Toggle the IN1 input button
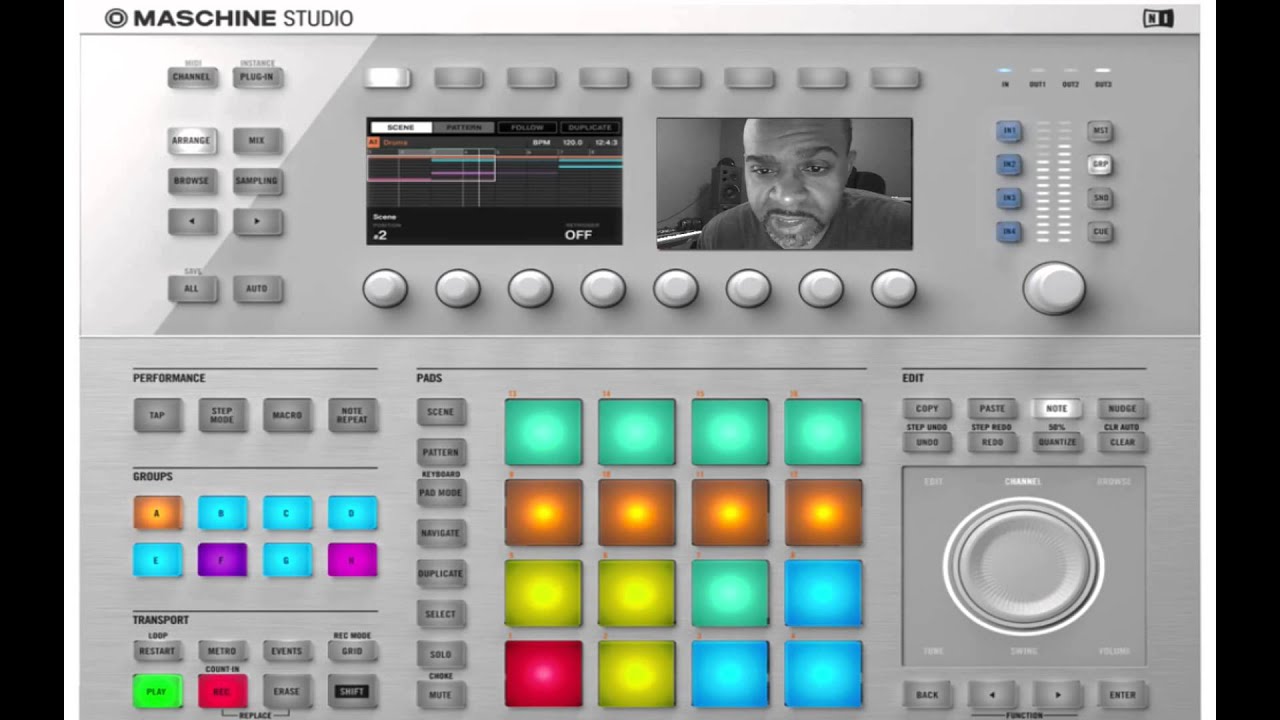The height and width of the screenshot is (720, 1280). pos(1009,131)
